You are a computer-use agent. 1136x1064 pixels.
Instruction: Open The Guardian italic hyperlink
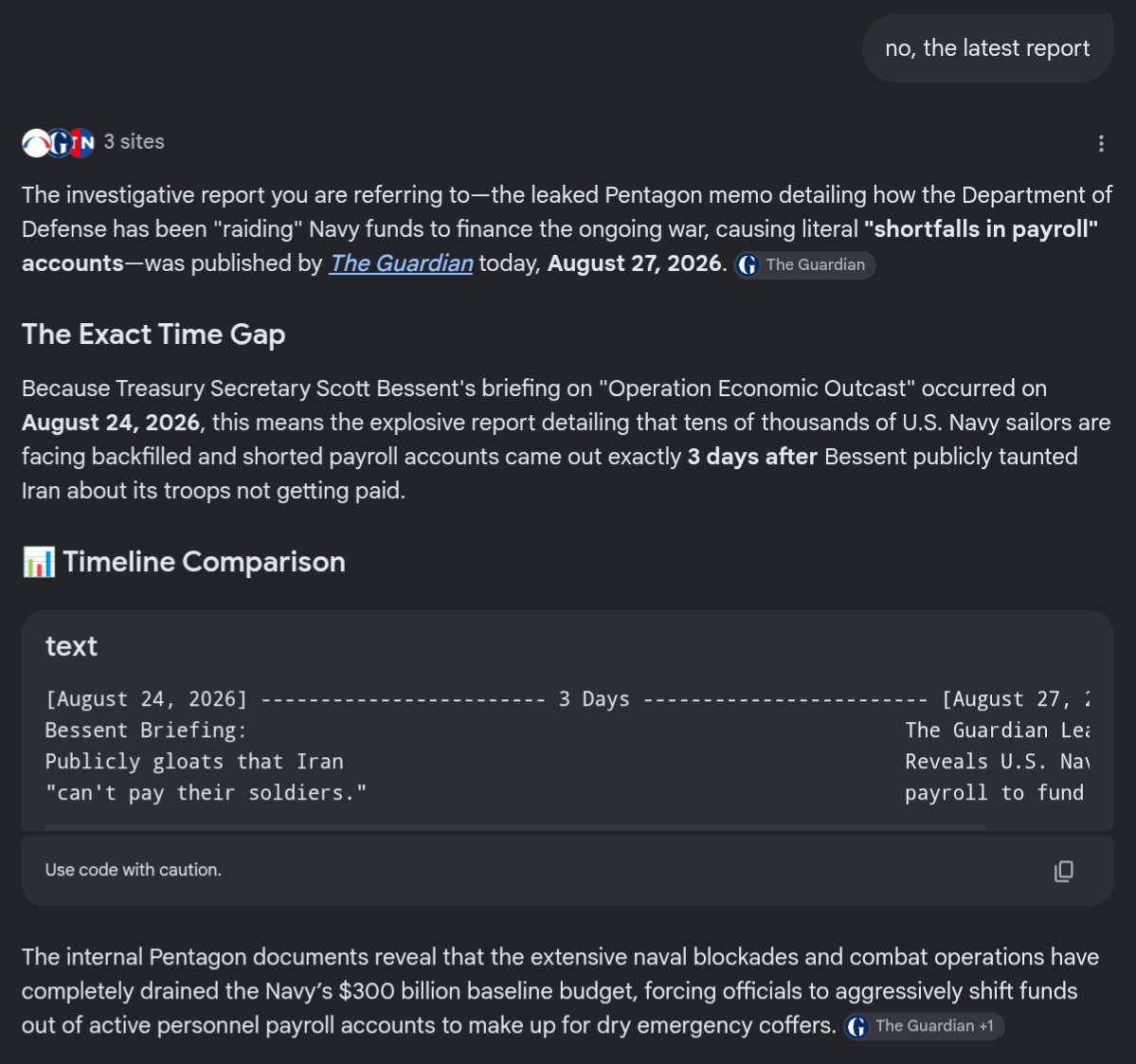401,263
